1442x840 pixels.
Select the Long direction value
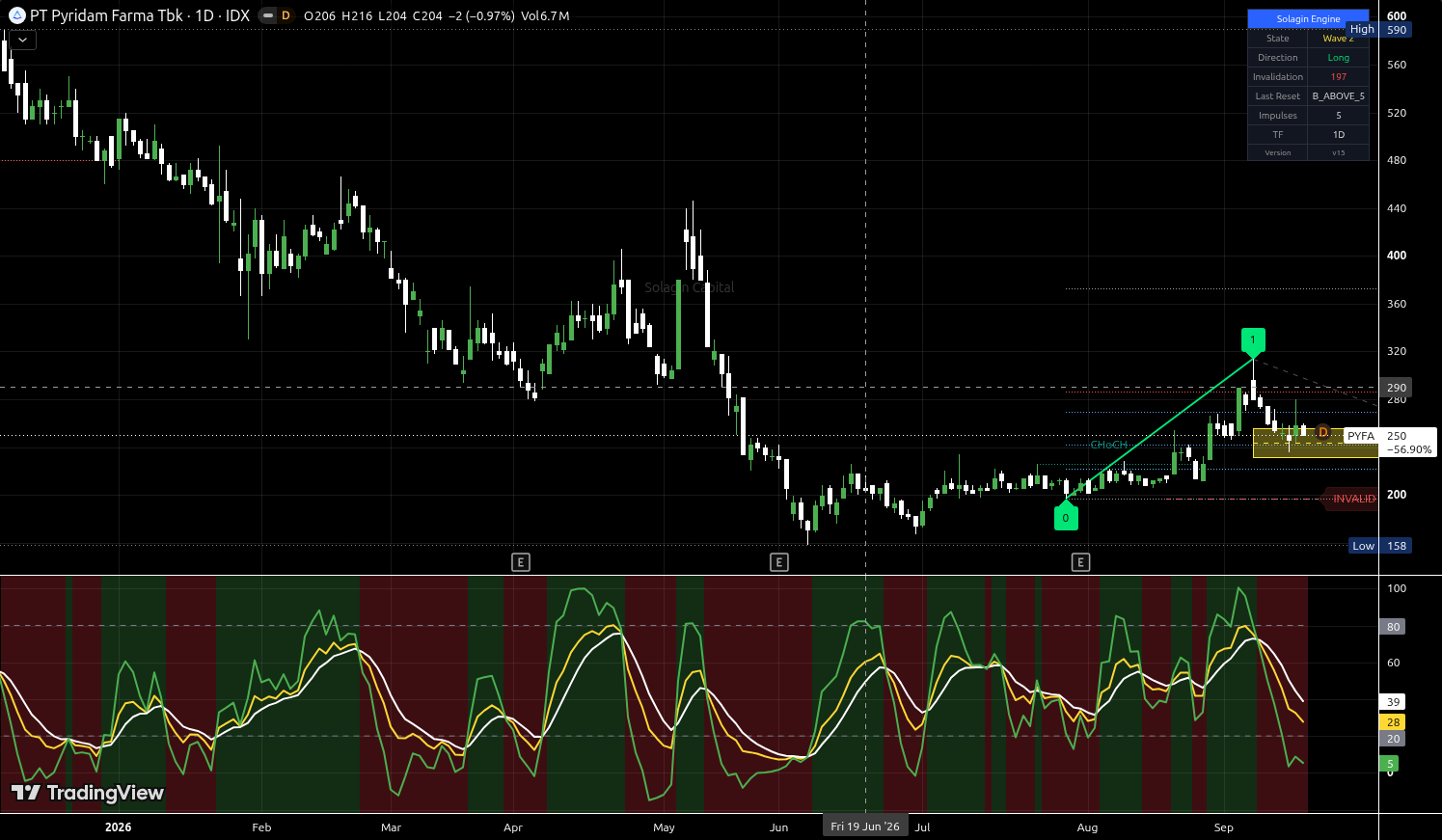coord(1339,58)
